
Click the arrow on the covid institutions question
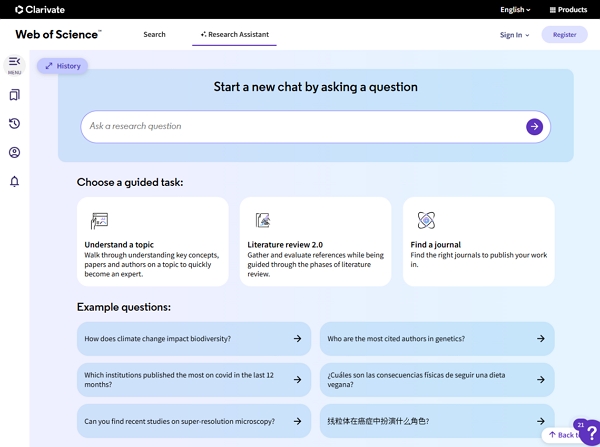[x=297, y=379]
